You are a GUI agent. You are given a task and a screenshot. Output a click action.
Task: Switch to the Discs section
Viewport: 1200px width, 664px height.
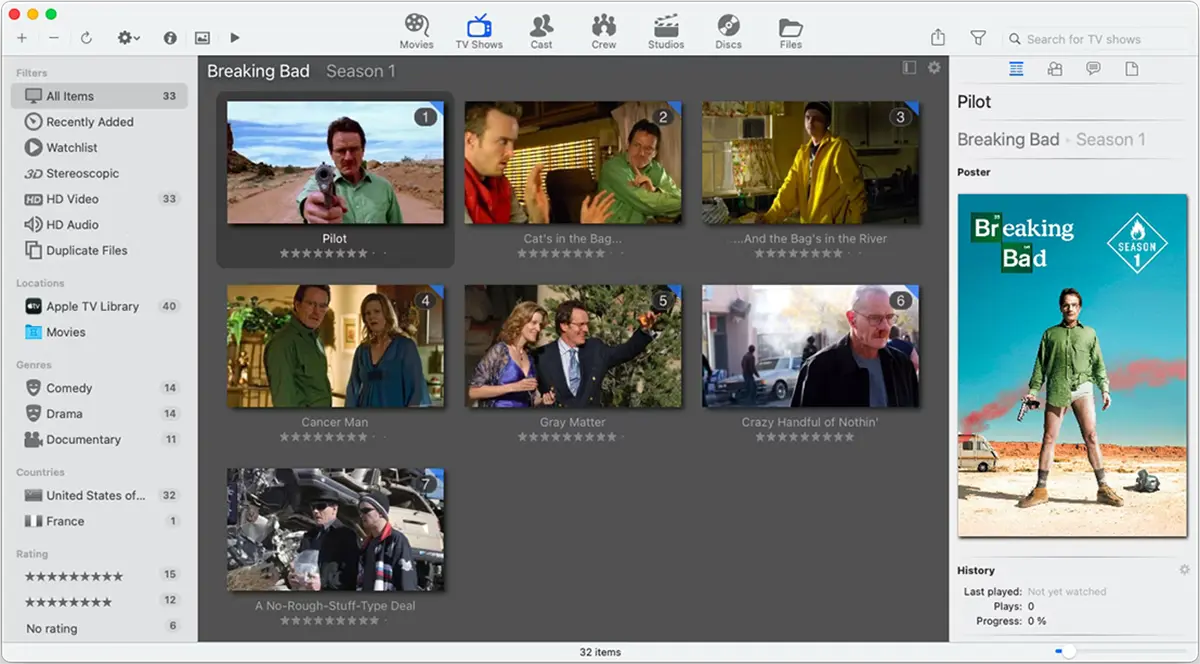pos(729,31)
